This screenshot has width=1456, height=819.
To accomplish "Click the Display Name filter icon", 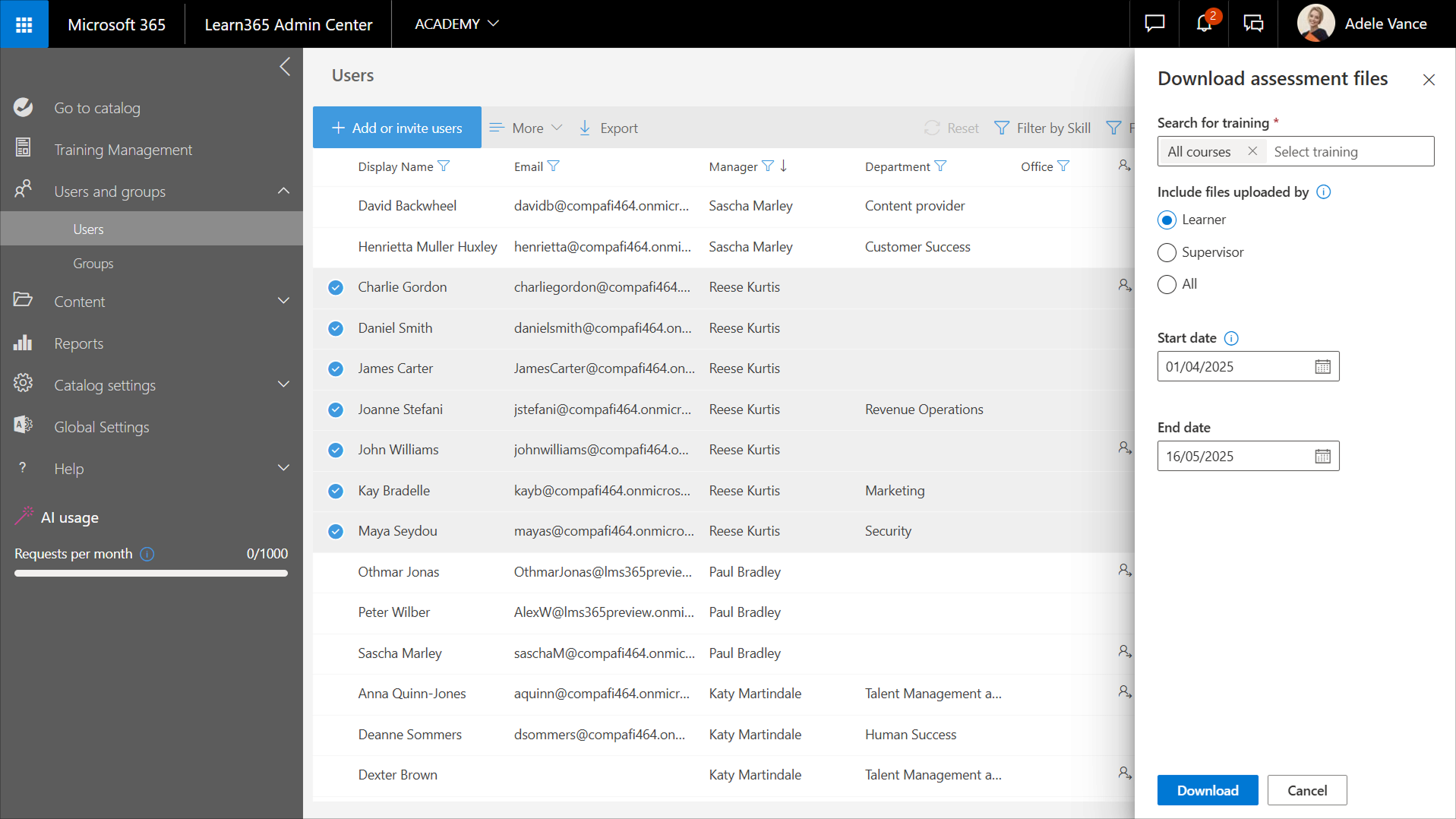I will point(444,166).
